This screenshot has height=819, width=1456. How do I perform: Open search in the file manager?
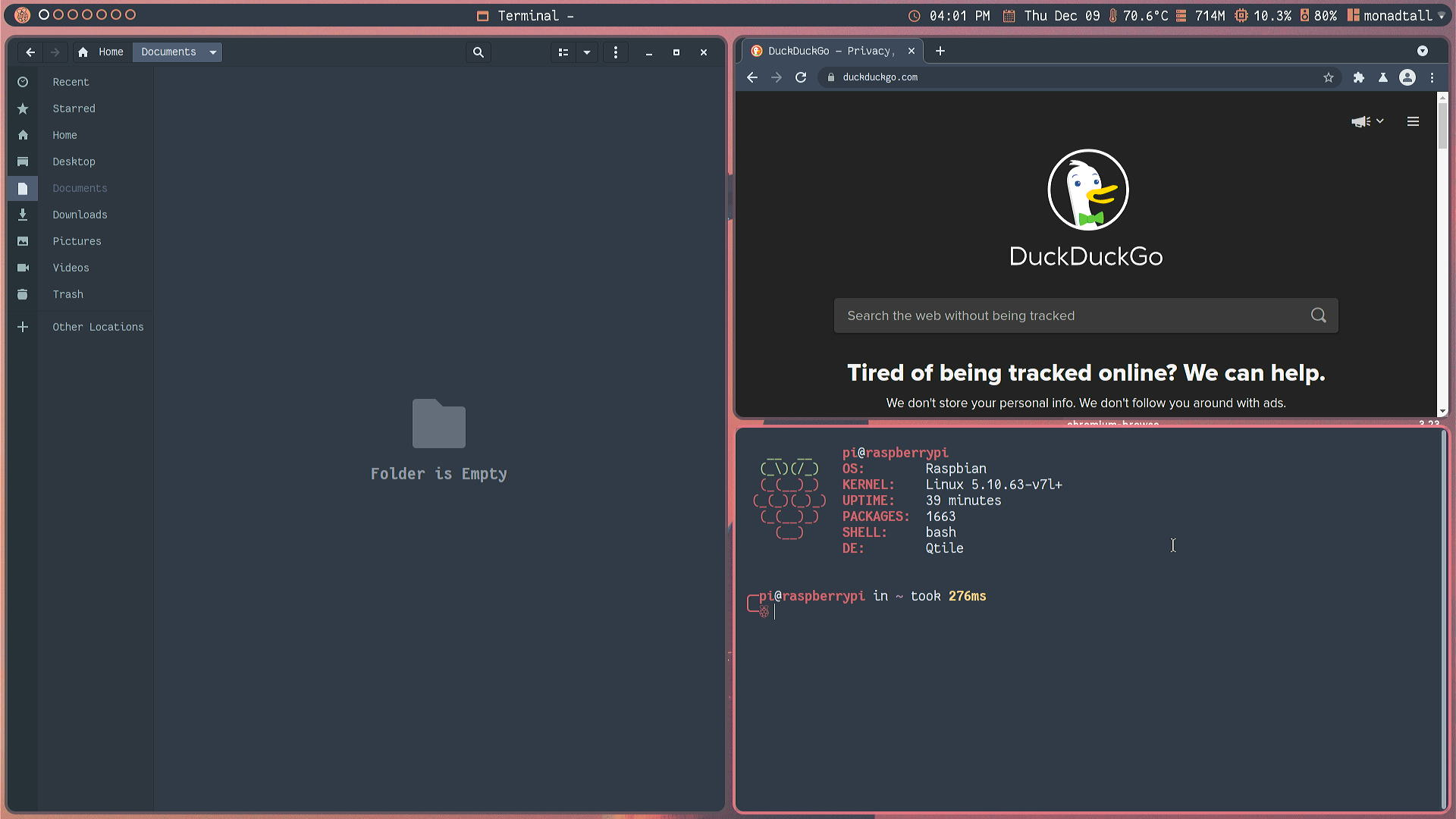pyautogui.click(x=478, y=52)
